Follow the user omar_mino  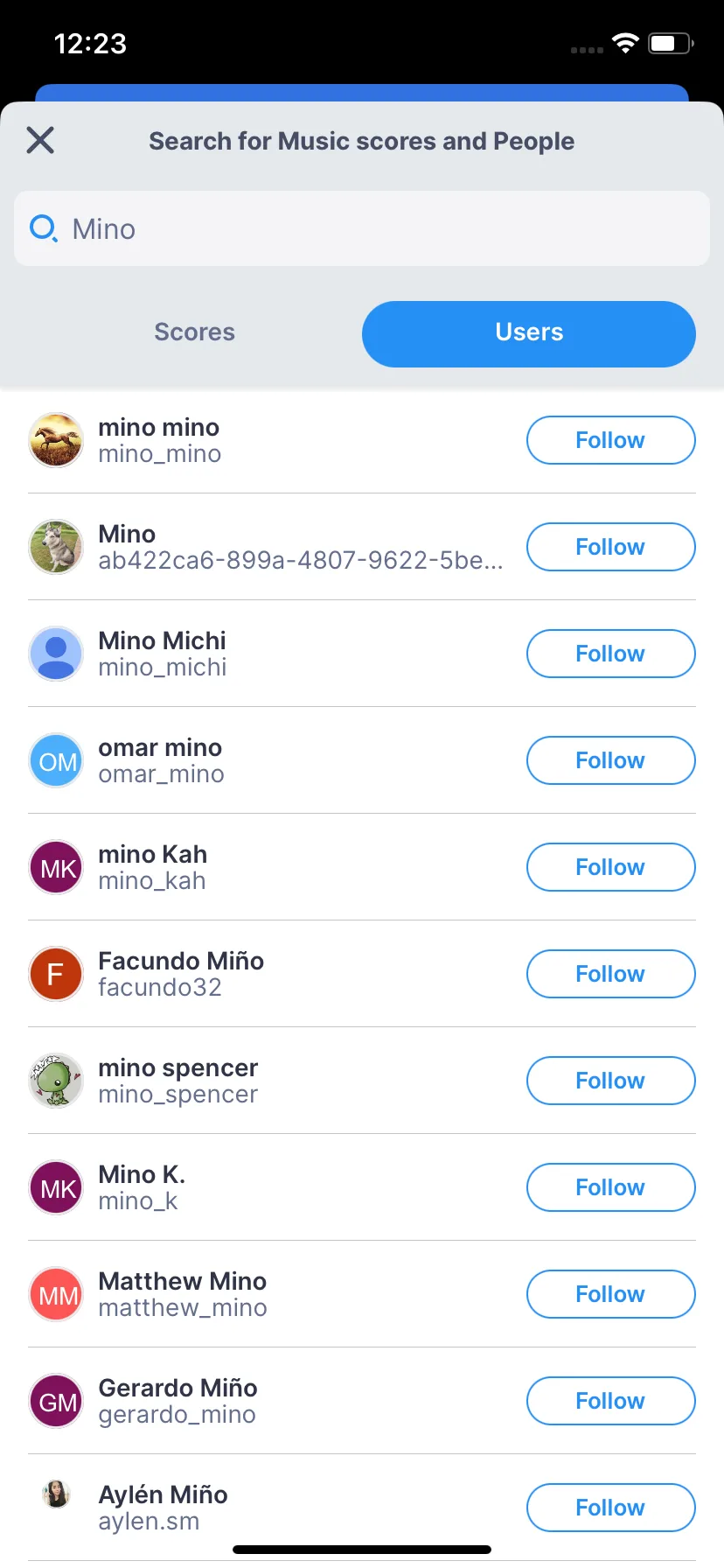610,760
